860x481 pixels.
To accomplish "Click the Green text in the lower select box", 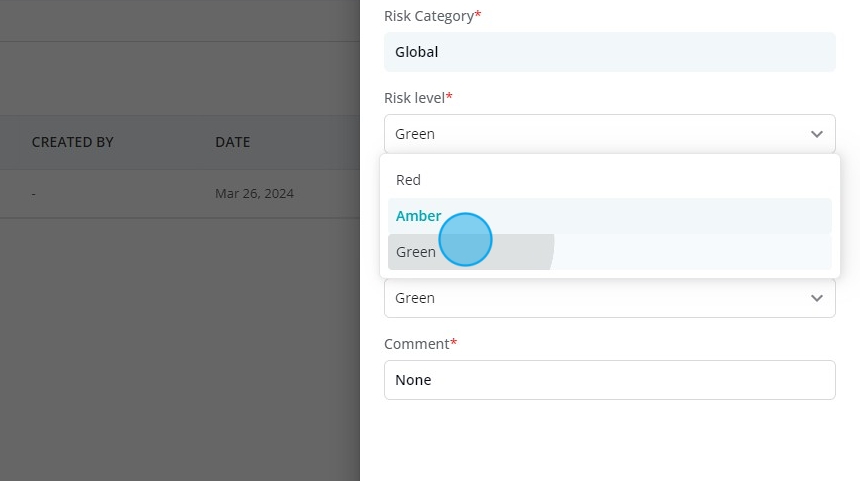I will pos(415,298).
